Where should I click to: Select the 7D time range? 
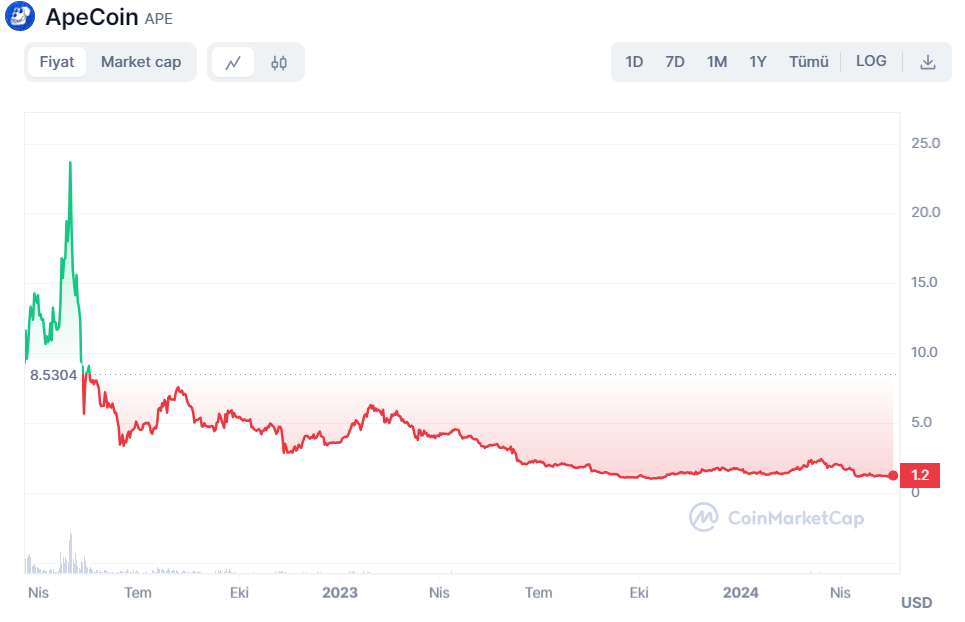point(675,62)
